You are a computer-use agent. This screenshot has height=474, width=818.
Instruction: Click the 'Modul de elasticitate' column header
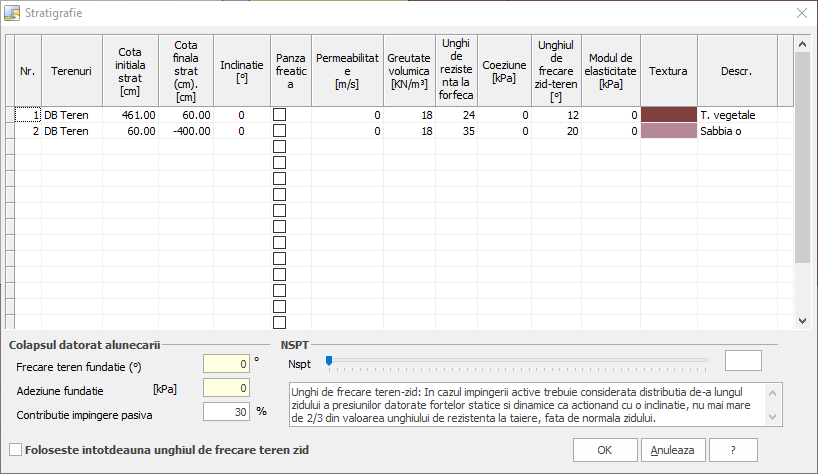point(611,71)
